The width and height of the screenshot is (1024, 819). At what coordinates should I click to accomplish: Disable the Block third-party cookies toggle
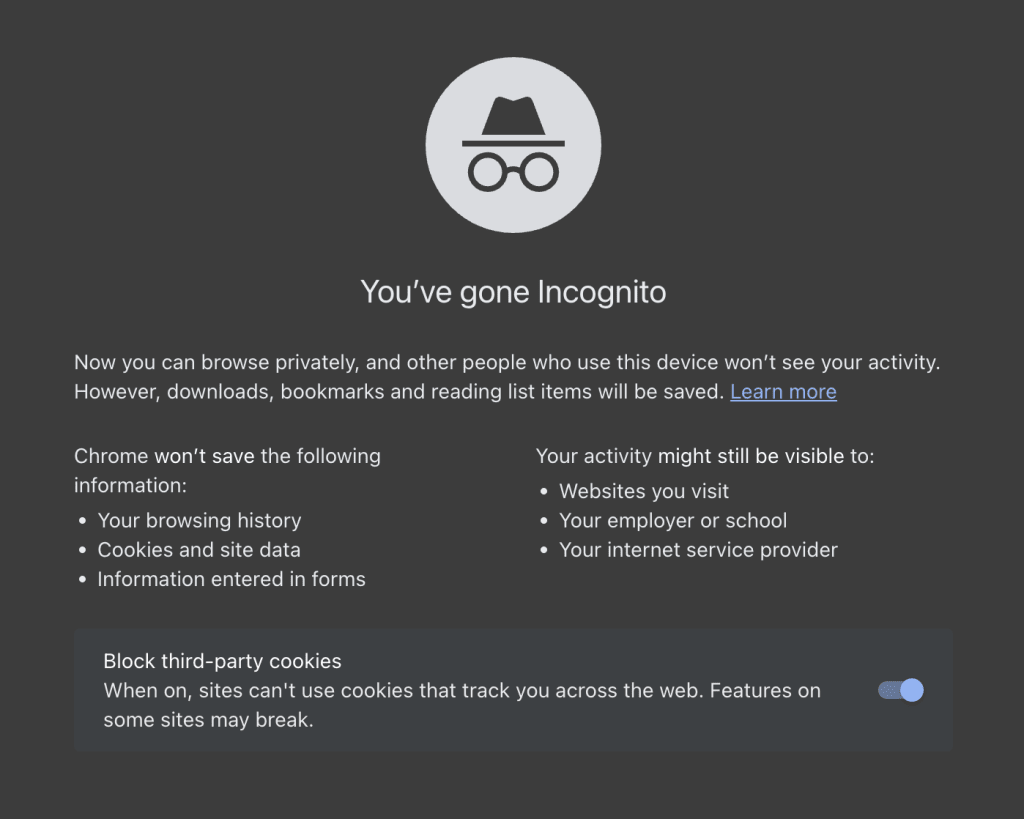pos(899,690)
